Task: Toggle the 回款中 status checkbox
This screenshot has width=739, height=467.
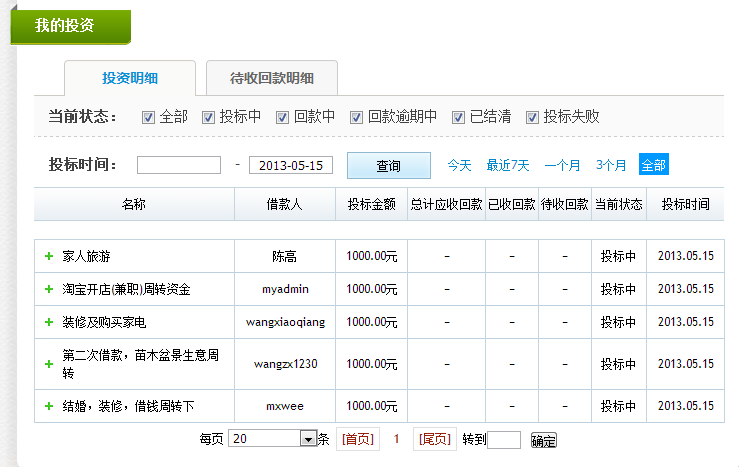Action: [282, 117]
